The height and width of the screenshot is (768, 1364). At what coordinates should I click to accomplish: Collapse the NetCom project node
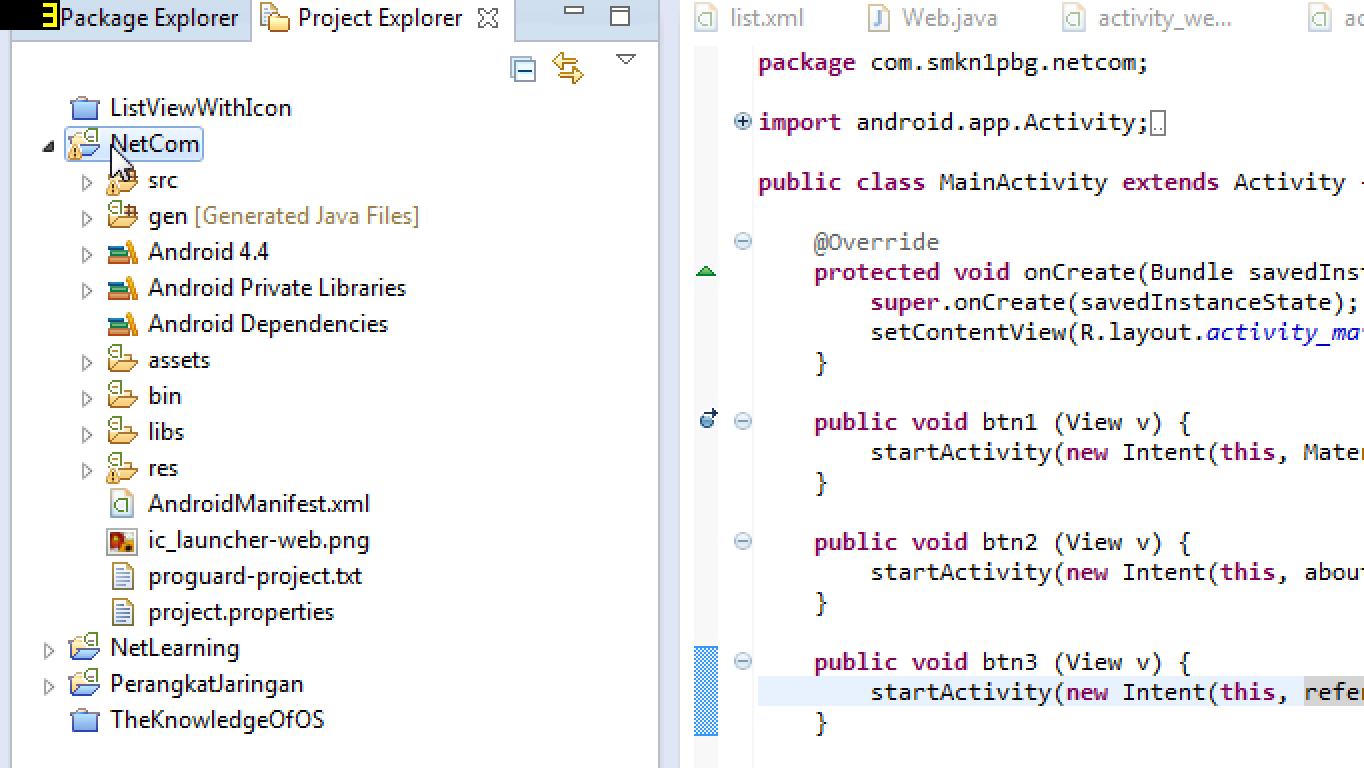pos(48,146)
